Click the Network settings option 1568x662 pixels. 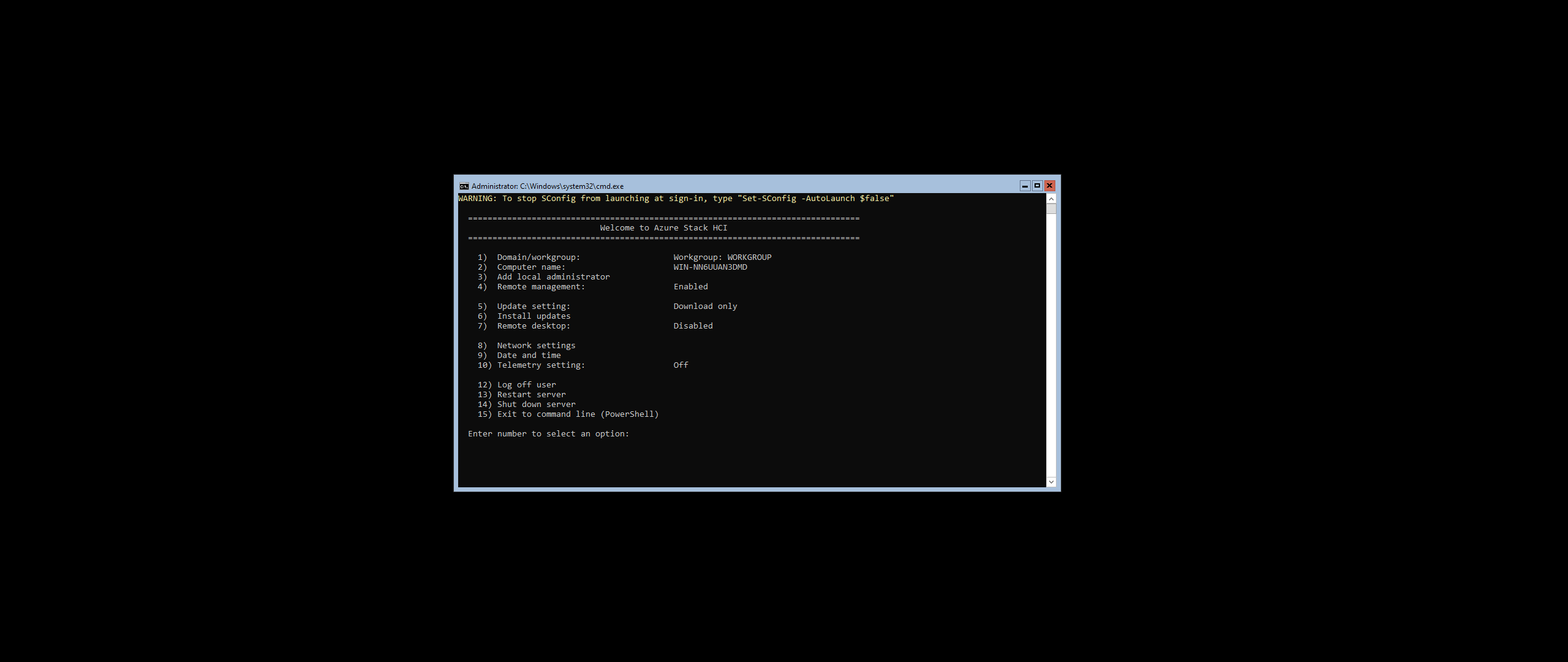(x=536, y=346)
